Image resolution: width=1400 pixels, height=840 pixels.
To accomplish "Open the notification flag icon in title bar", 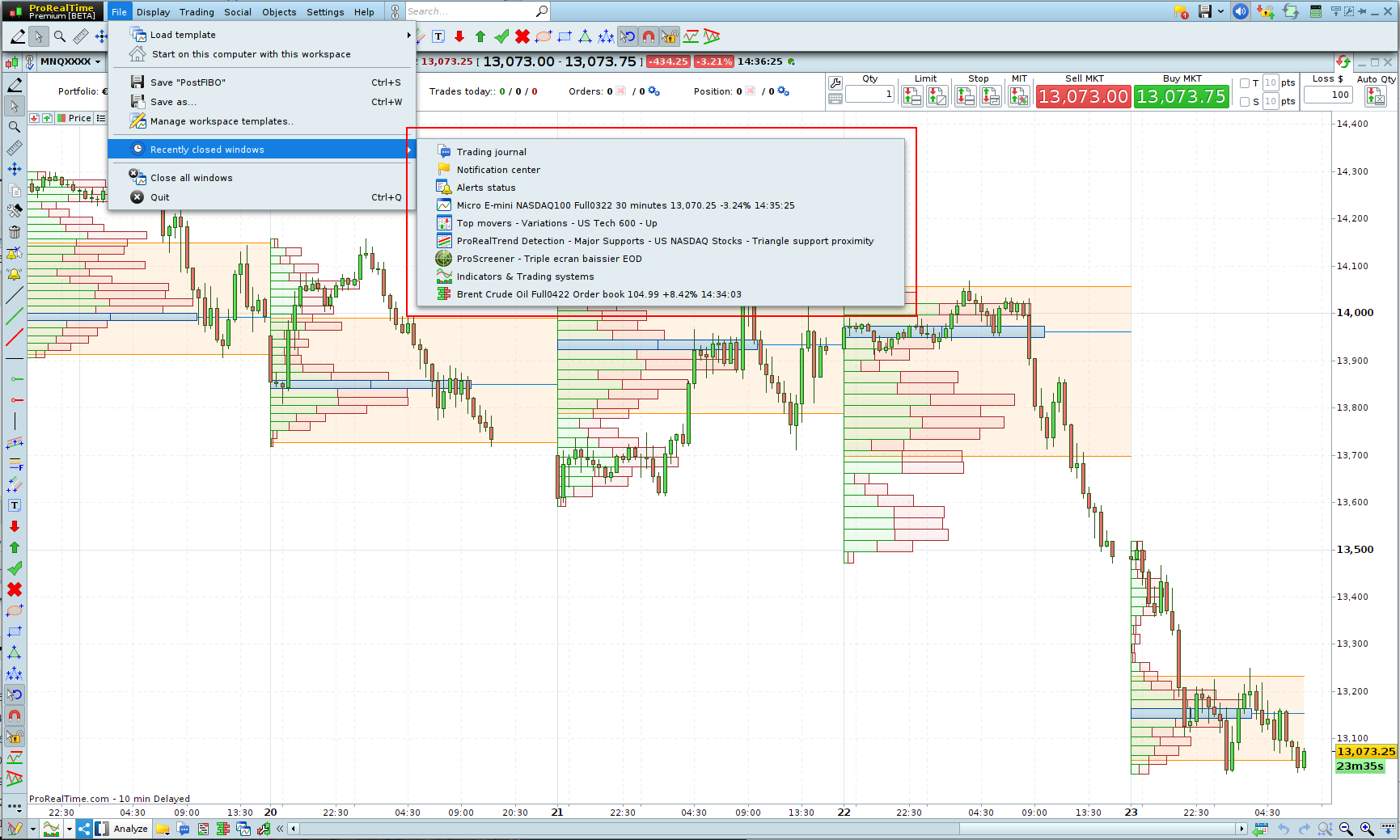I will (1181, 11).
